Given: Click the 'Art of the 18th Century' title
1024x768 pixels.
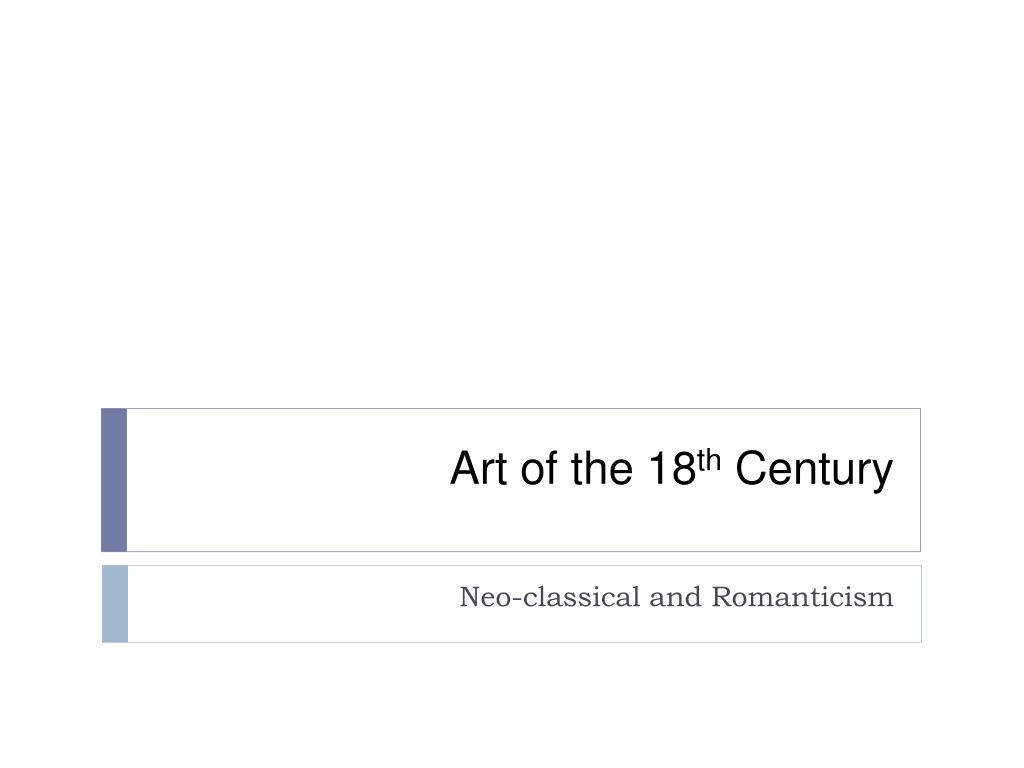Looking at the screenshot, I should tap(671, 469).
